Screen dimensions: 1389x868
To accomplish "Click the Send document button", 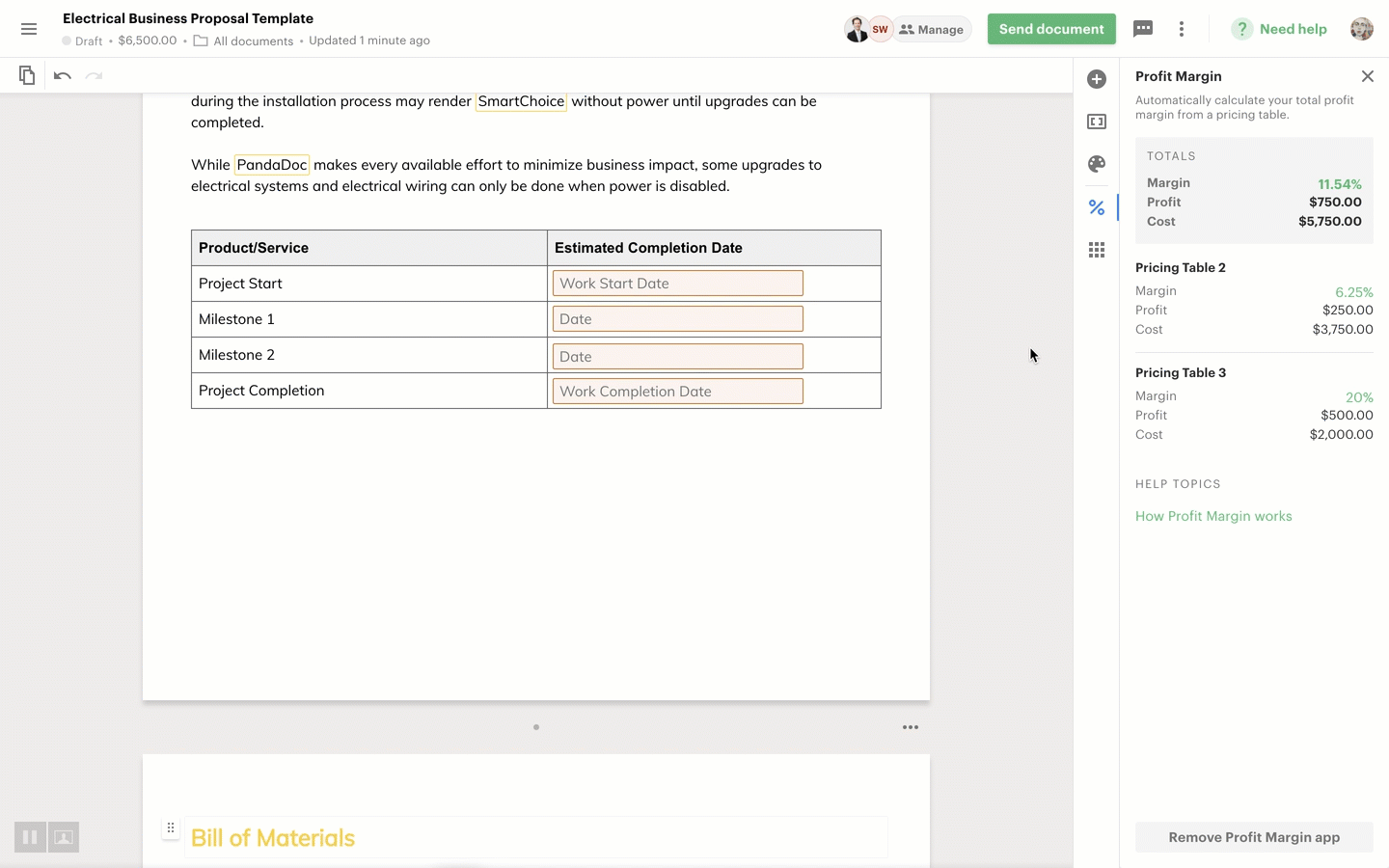I will [x=1051, y=29].
